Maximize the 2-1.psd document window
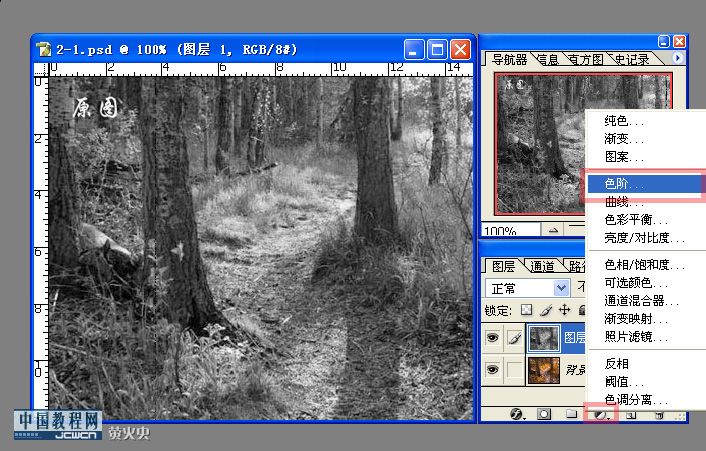Viewport: 706px width, 451px height. click(437, 49)
